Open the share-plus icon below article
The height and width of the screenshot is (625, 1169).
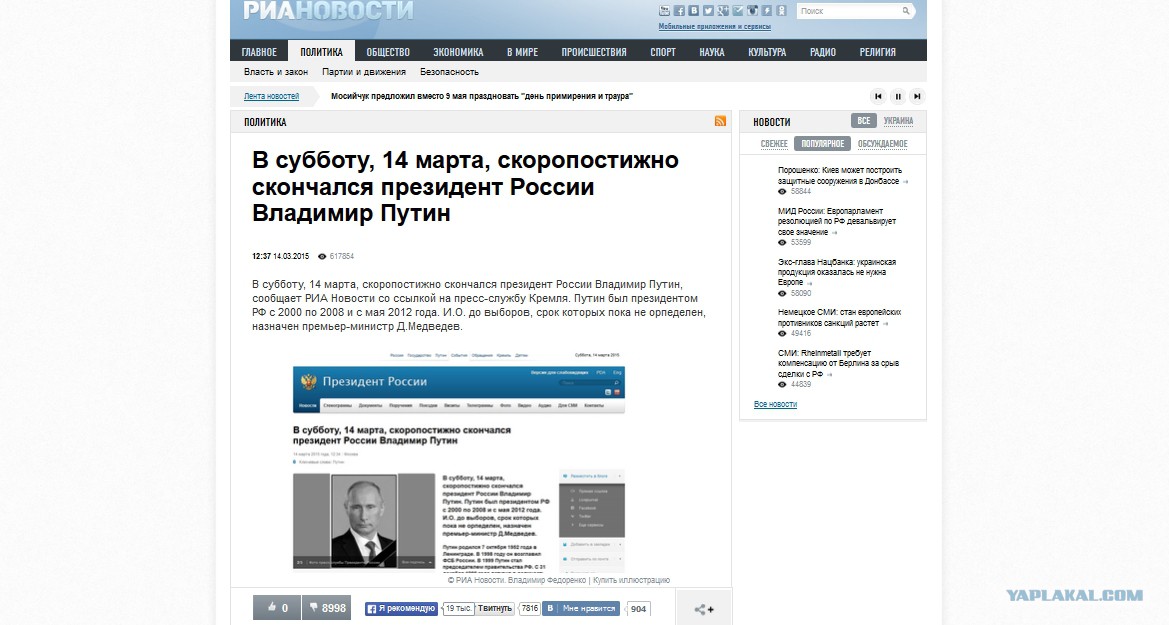coord(704,609)
